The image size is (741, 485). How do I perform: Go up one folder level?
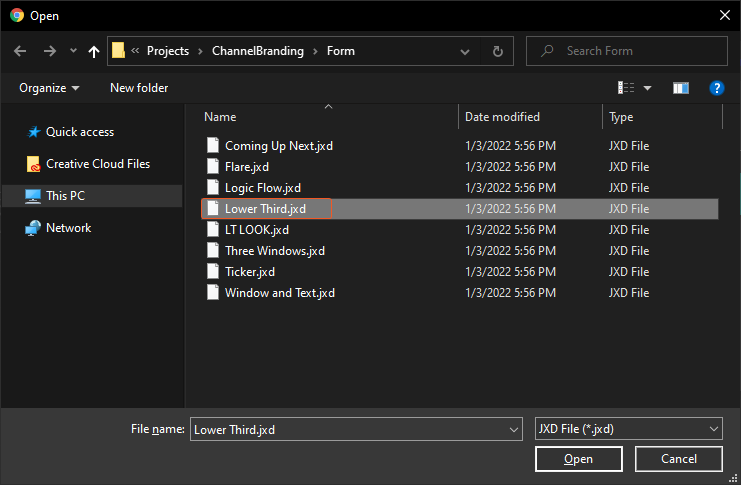click(94, 51)
